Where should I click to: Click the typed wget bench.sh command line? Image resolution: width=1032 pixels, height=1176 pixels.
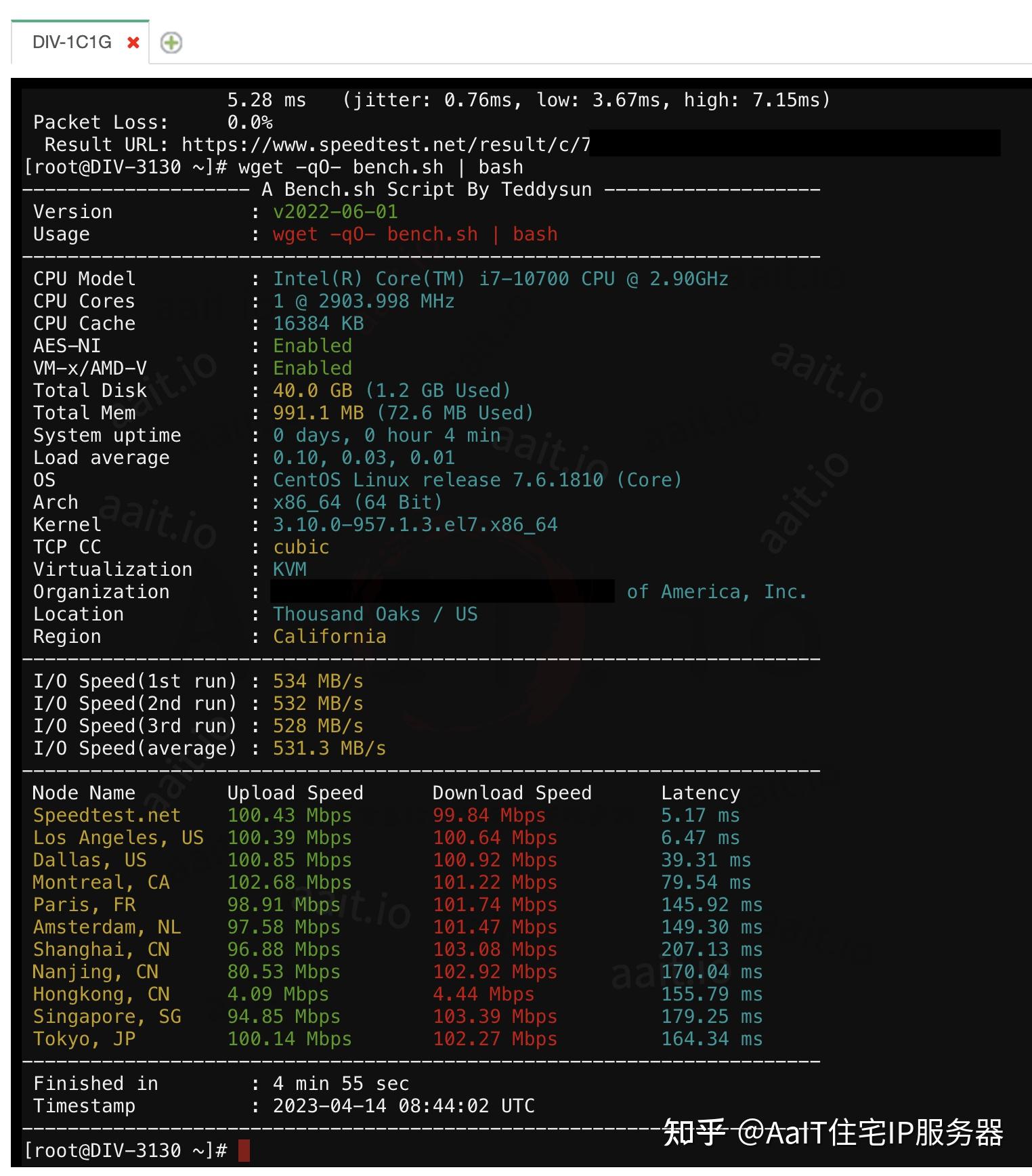381,167
